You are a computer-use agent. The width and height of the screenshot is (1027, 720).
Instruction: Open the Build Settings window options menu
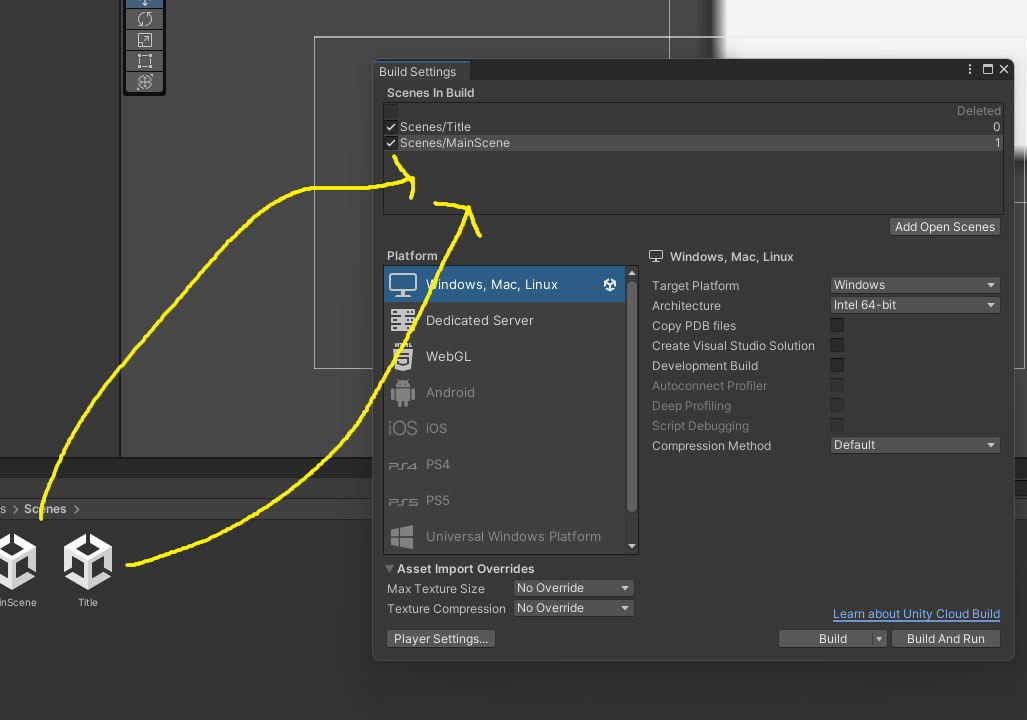coord(970,69)
